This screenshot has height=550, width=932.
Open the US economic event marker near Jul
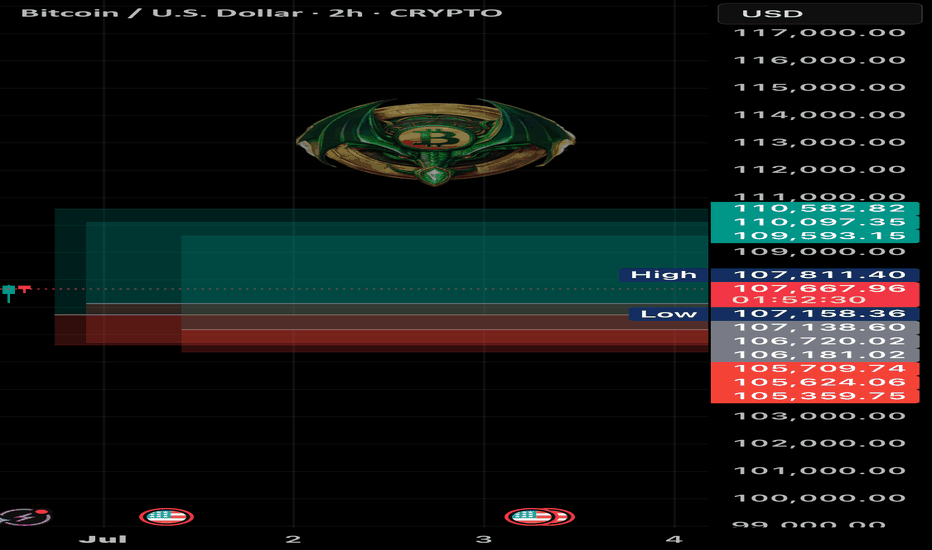point(166,516)
